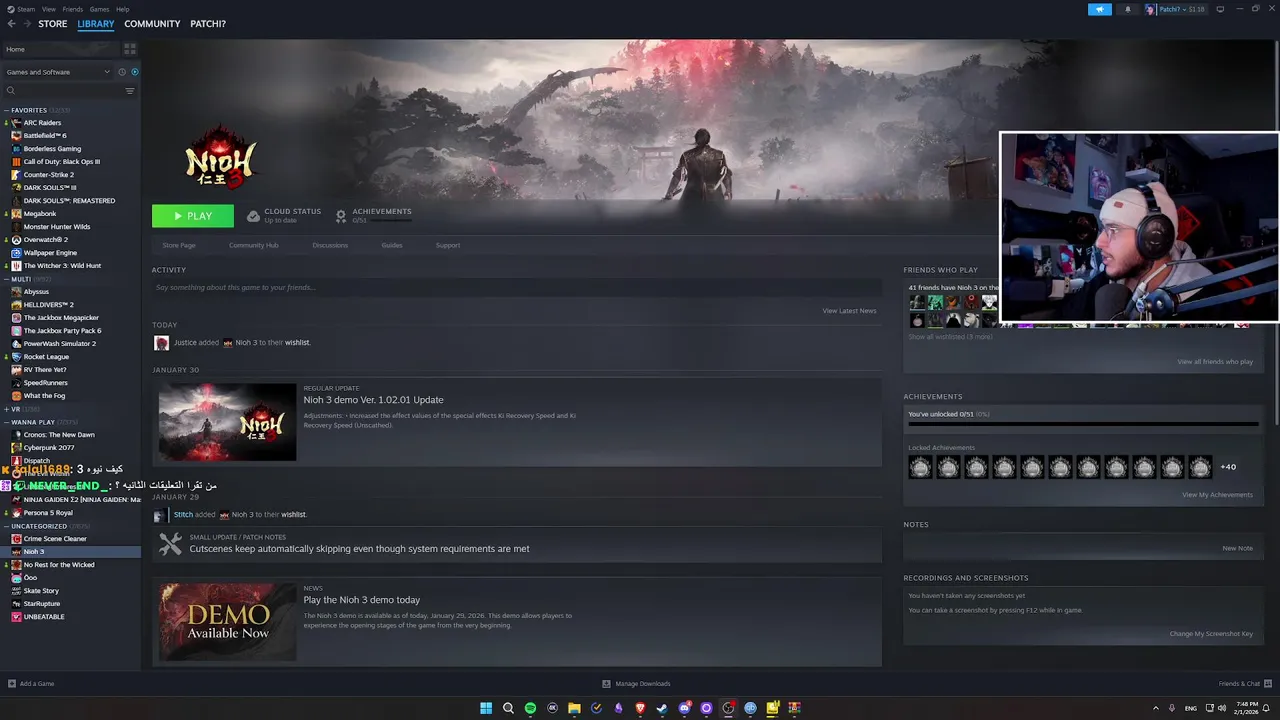Open Community Hub tab
Viewport: 1280px width, 720px height.
coord(254,245)
